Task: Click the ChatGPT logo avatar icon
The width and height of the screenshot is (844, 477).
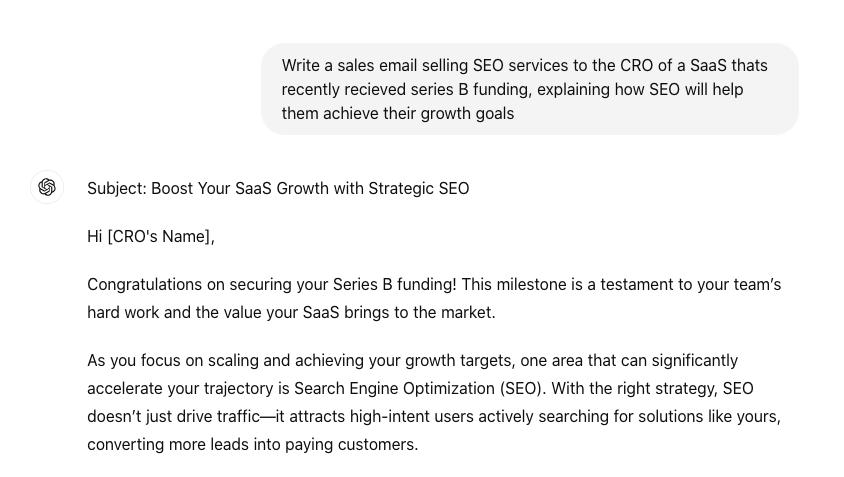Action: coord(47,187)
